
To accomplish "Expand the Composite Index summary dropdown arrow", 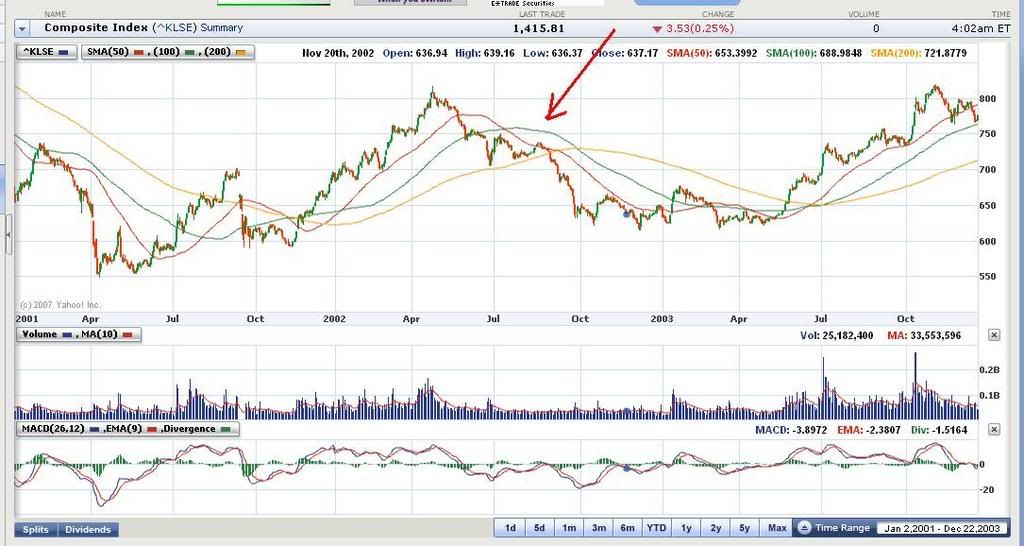I will point(22,28).
